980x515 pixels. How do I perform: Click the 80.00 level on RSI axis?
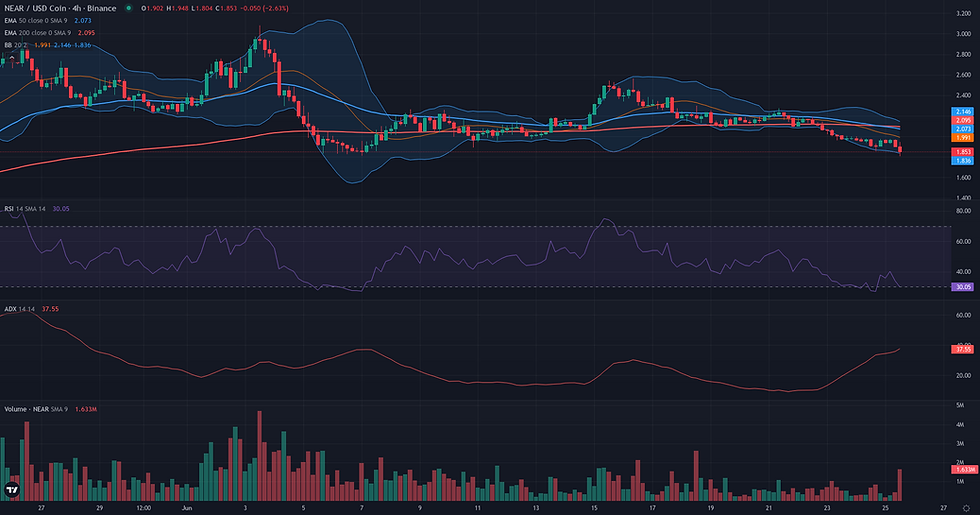pyautogui.click(x=963, y=211)
